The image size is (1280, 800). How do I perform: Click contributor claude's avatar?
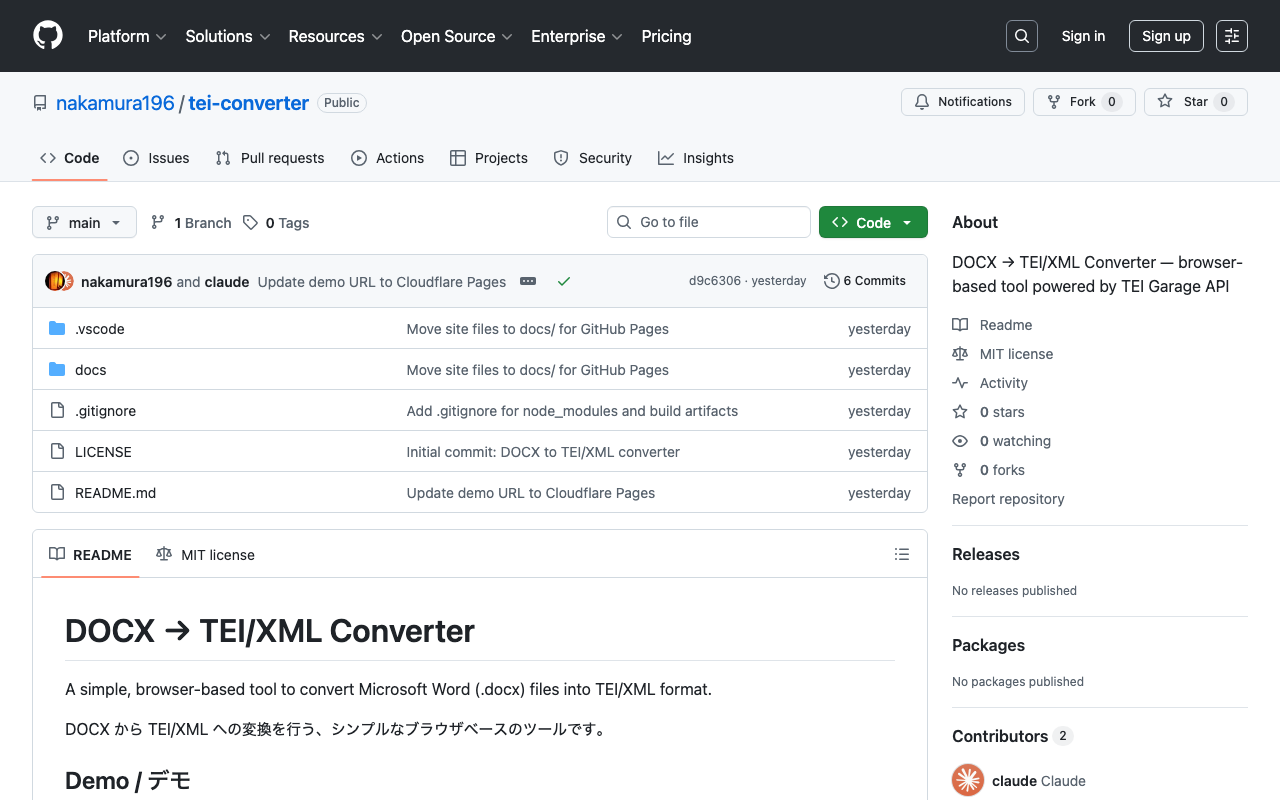coord(967,780)
